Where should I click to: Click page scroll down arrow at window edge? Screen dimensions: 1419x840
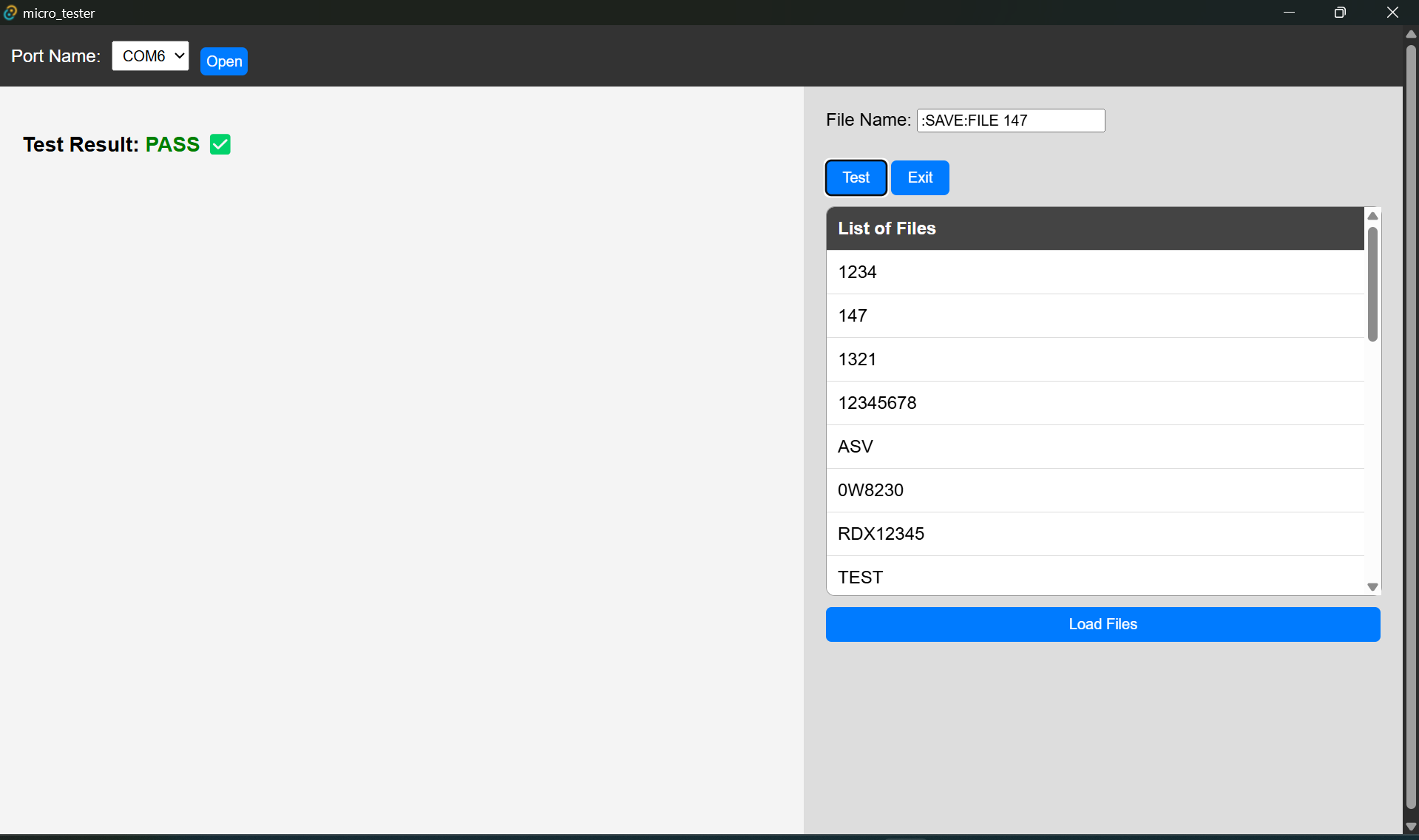[x=1411, y=827]
